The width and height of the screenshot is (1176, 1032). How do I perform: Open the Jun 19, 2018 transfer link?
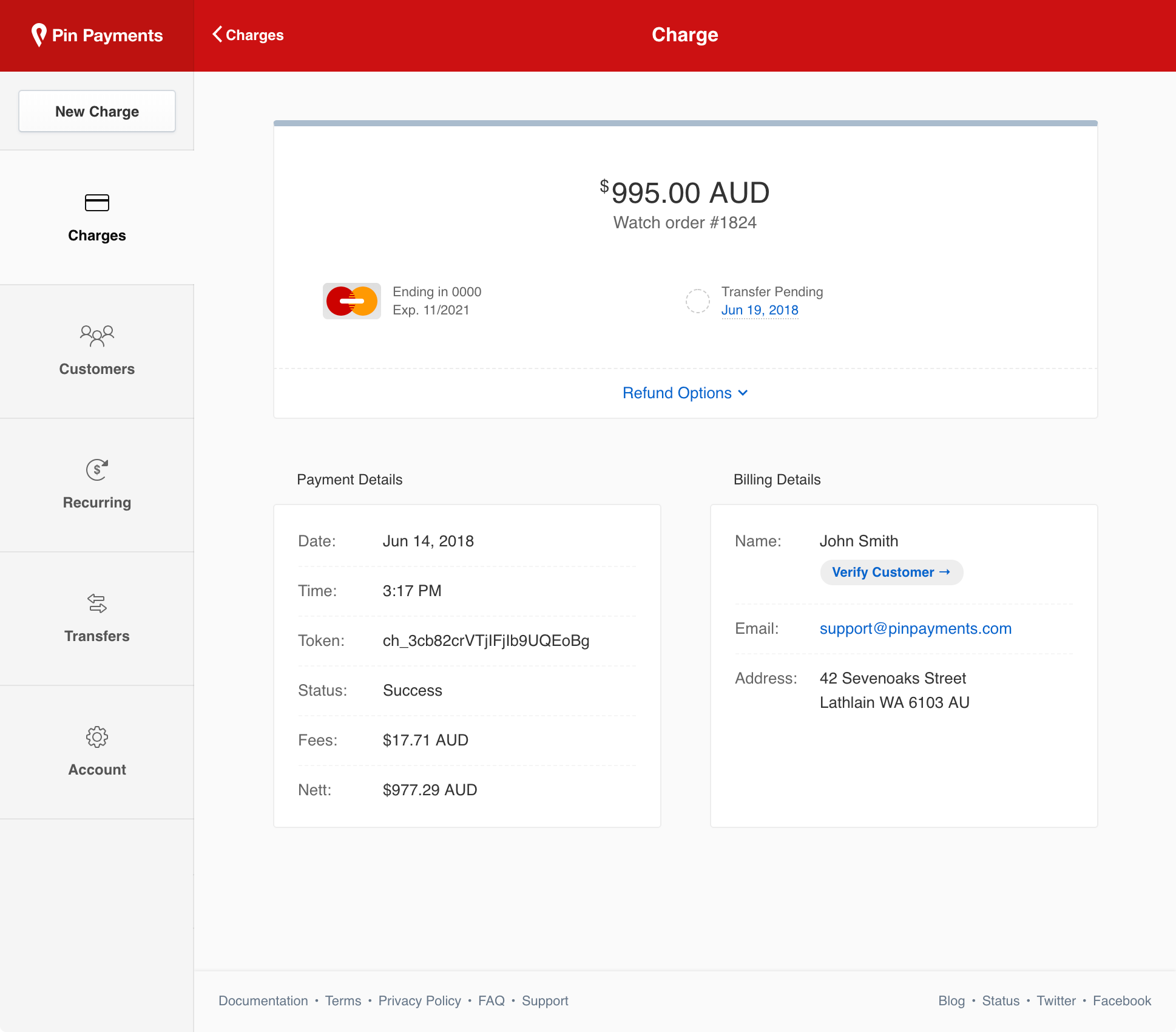[760, 310]
